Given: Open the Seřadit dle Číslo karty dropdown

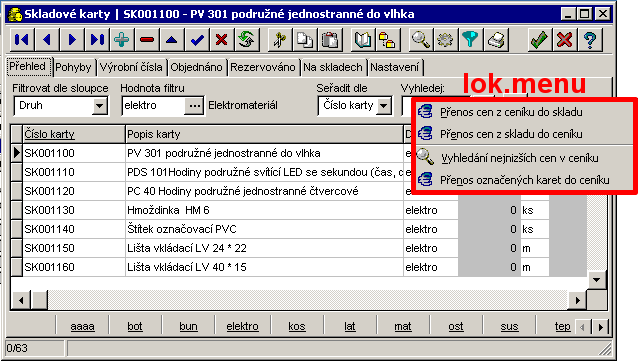Looking at the screenshot, I should [x=383, y=106].
